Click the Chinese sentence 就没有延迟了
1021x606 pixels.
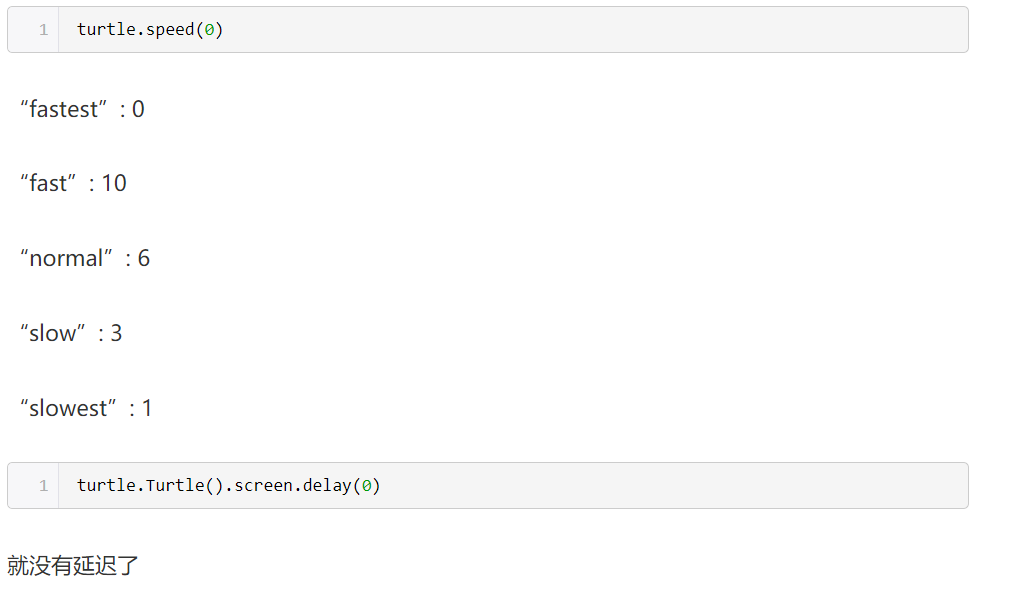(x=73, y=566)
